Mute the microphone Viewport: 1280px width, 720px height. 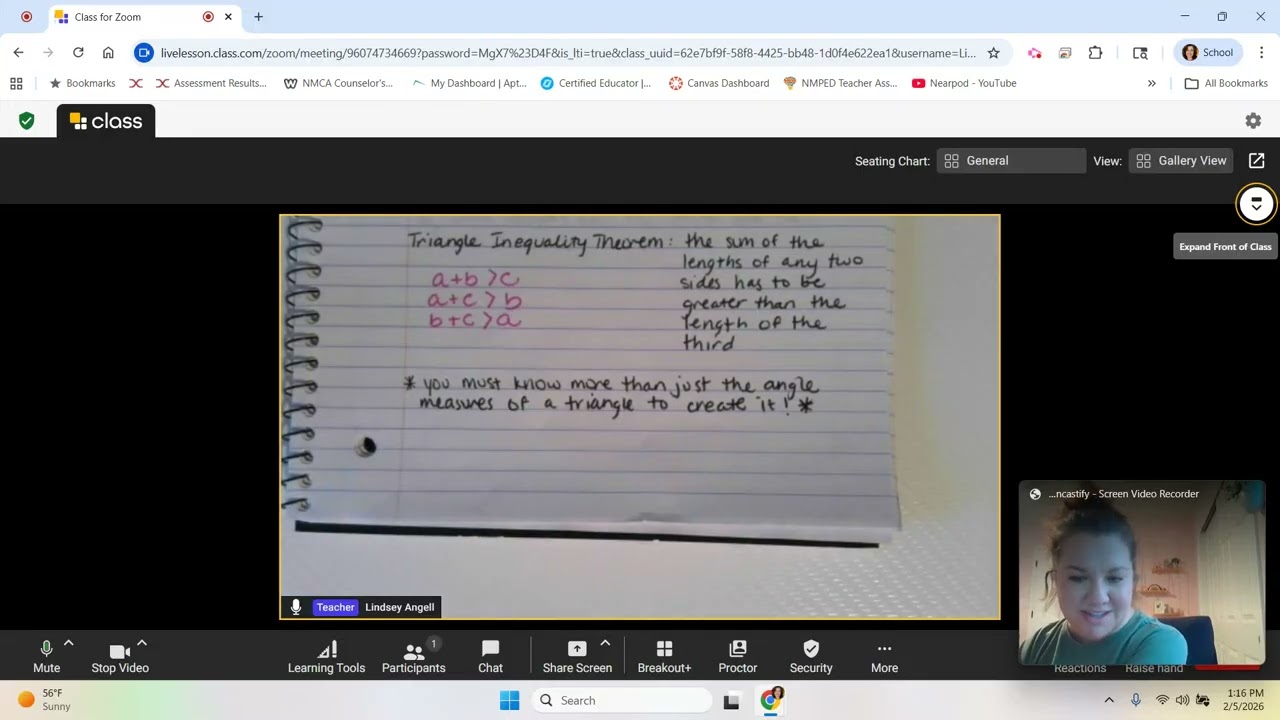tap(46, 656)
